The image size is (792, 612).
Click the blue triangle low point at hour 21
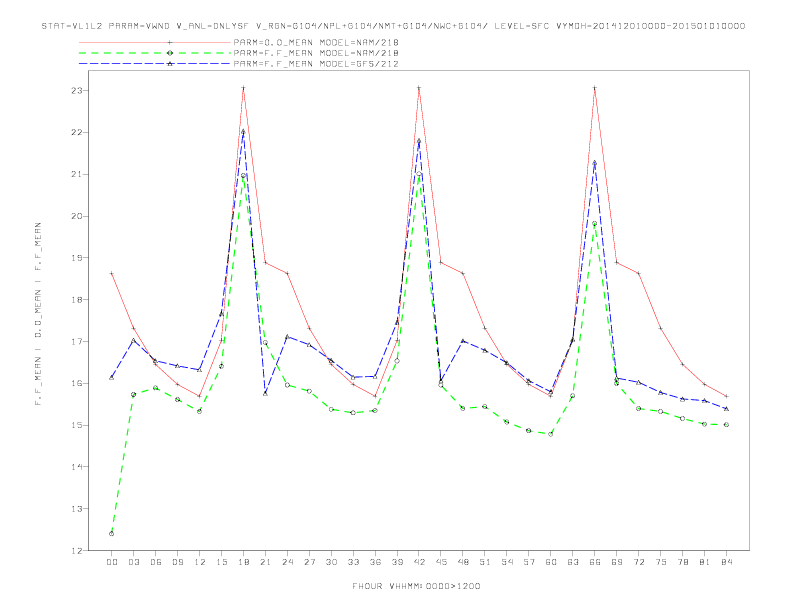[265, 393]
